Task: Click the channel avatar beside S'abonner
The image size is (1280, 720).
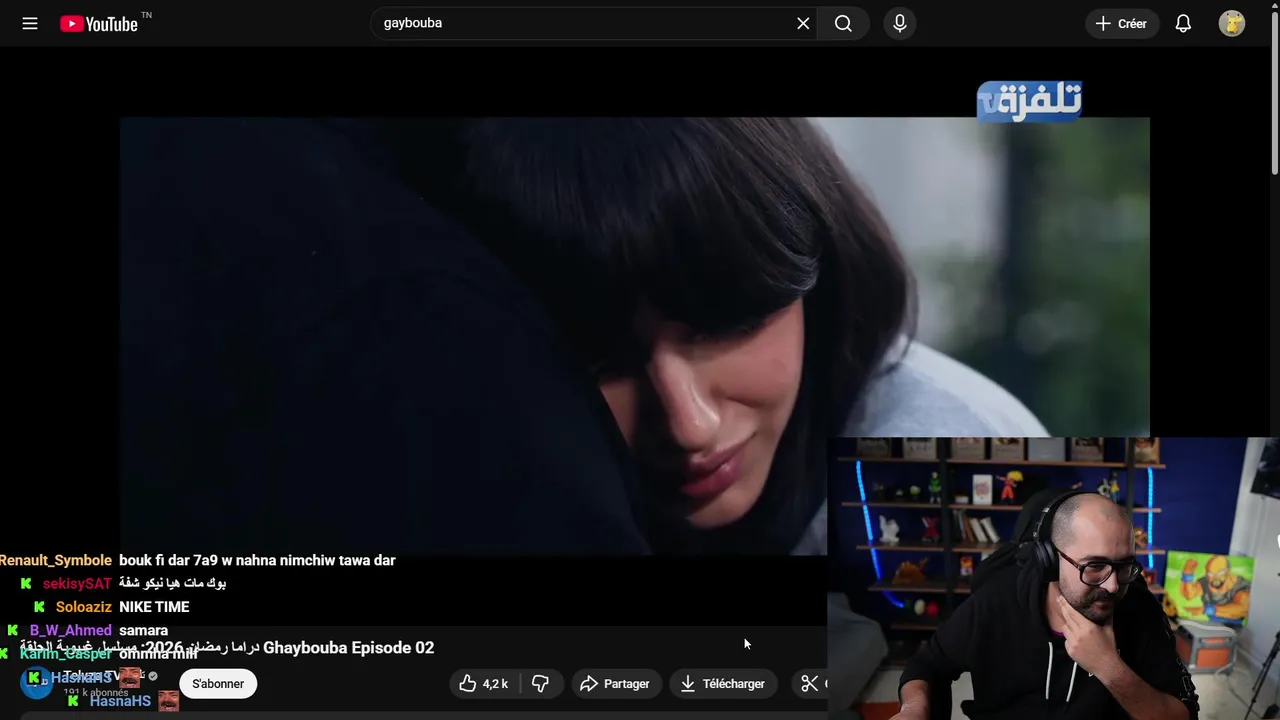Action: (x=37, y=683)
